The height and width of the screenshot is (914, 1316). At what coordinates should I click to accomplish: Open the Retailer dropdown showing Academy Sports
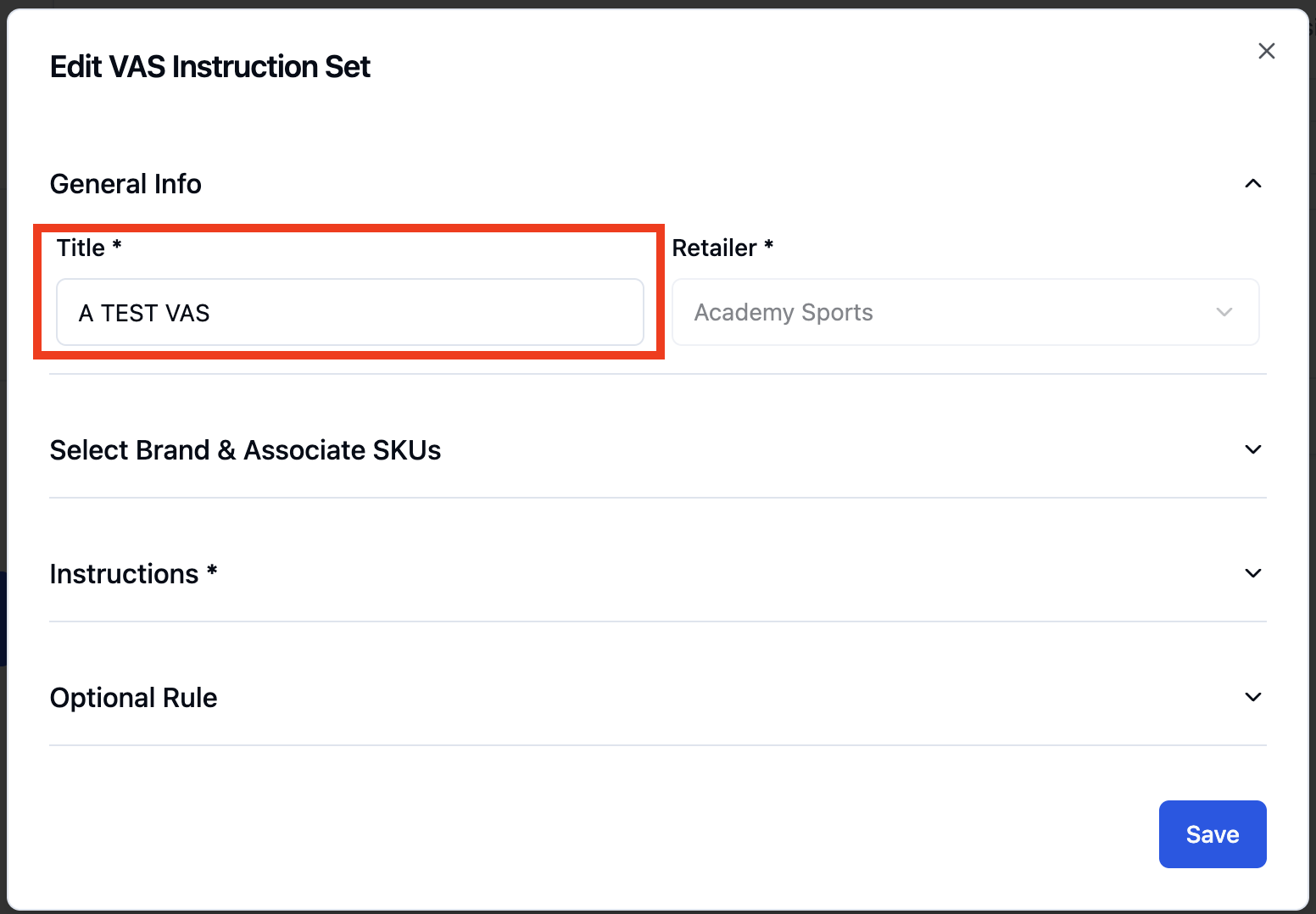pos(965,313)
